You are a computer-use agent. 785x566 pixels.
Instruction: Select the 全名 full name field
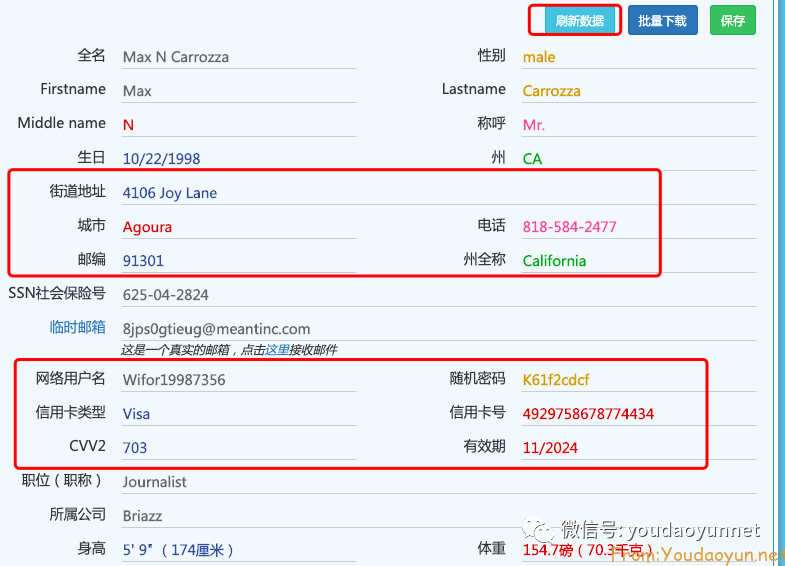point(238,57)
